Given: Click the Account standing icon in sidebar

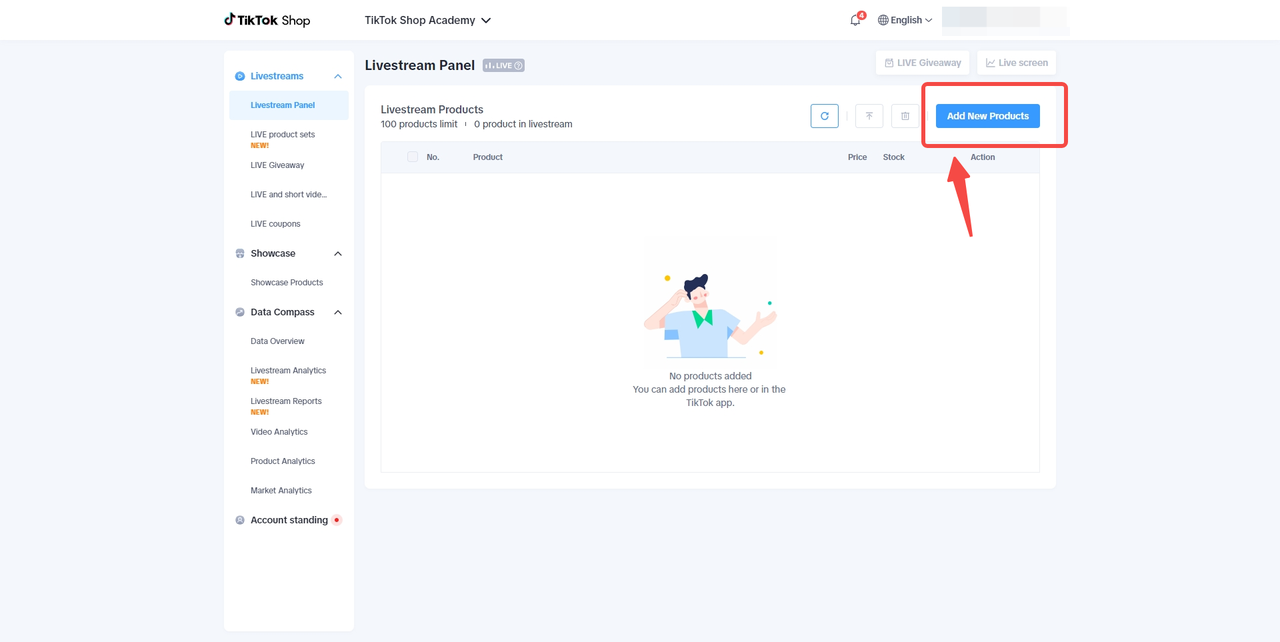Looking at the screenshot, I should 240,520.
